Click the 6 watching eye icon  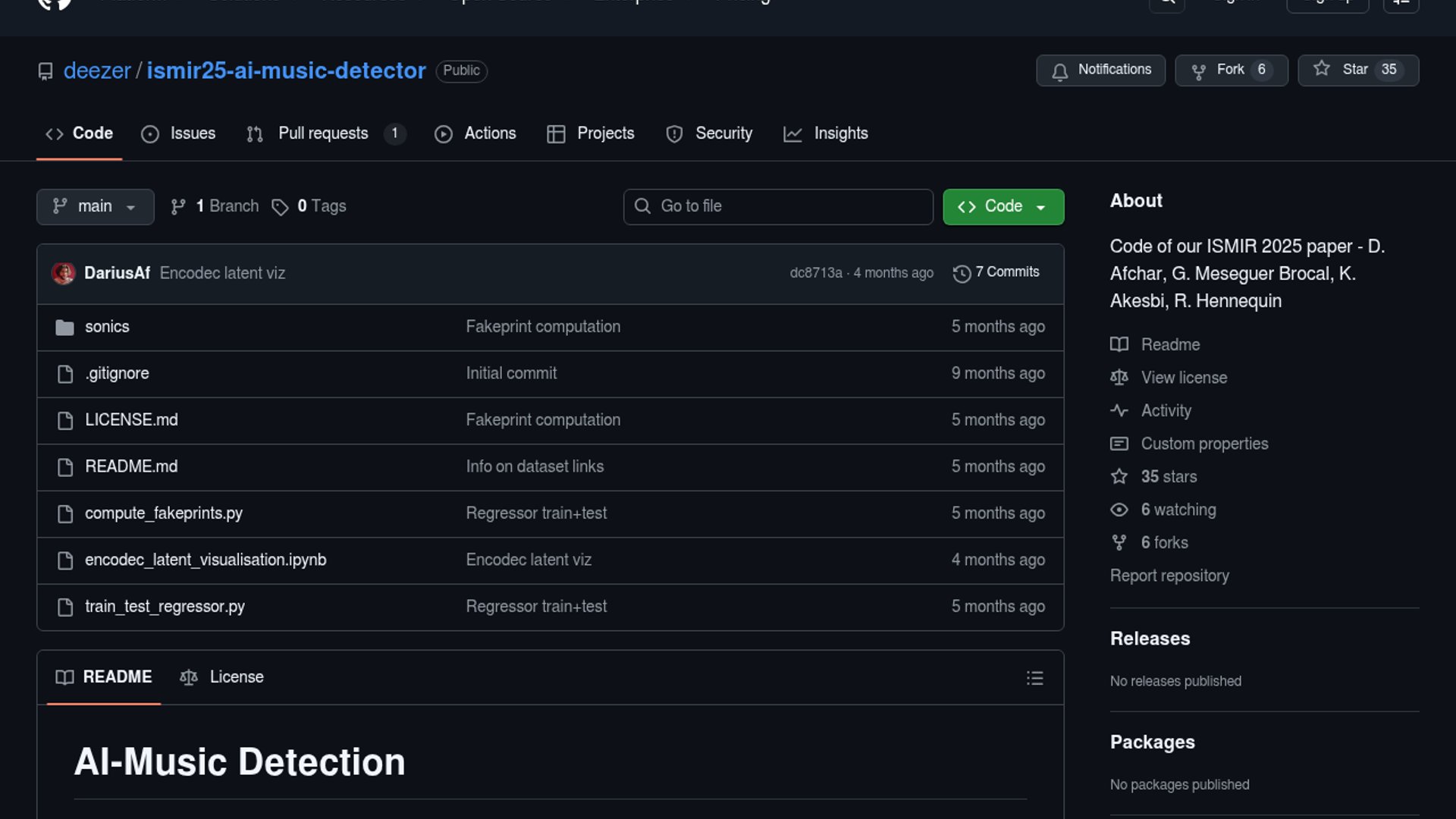coord(1119,510)
